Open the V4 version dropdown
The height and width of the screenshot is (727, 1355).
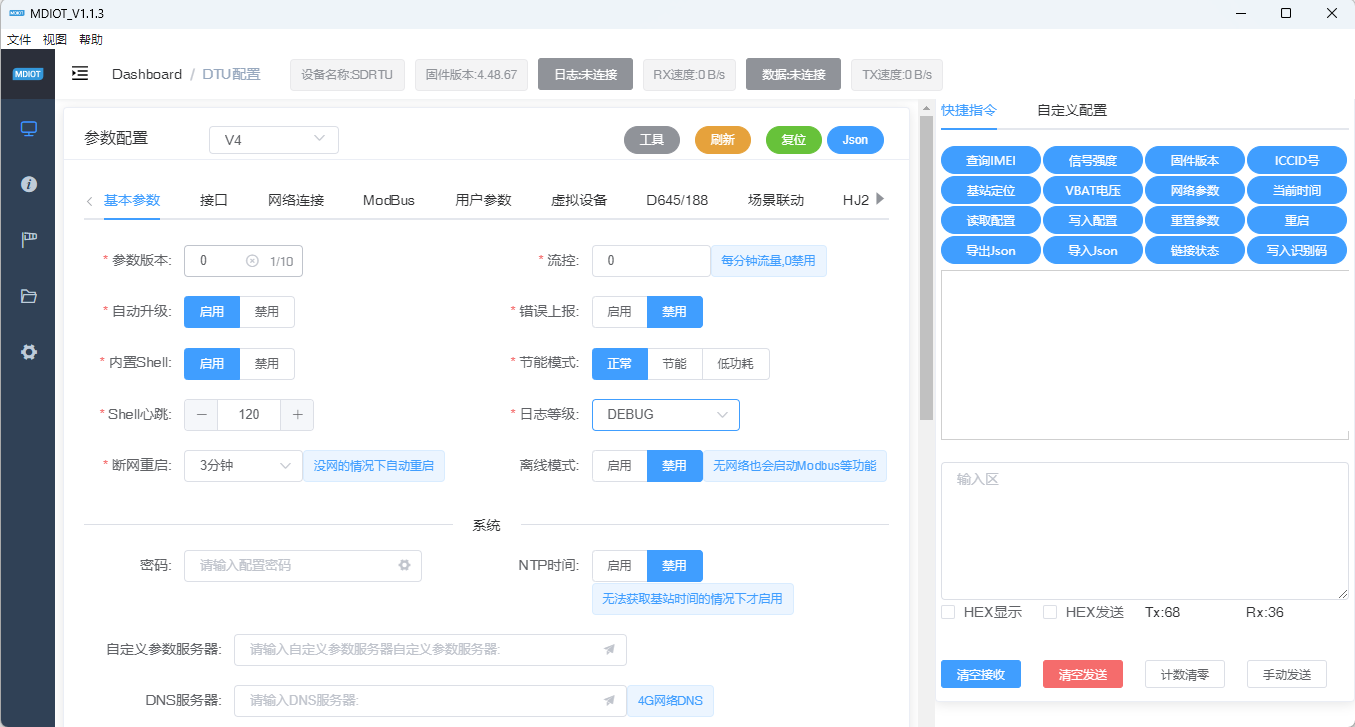(x=274, y=140)
